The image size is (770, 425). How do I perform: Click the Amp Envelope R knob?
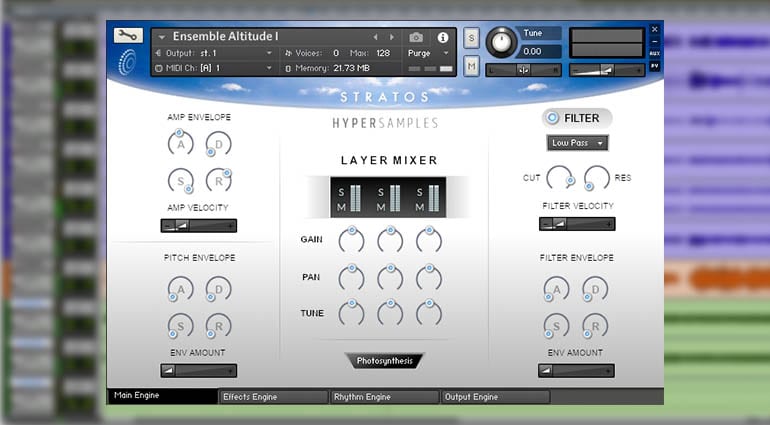pyautogui.click(x=219, y=180)
